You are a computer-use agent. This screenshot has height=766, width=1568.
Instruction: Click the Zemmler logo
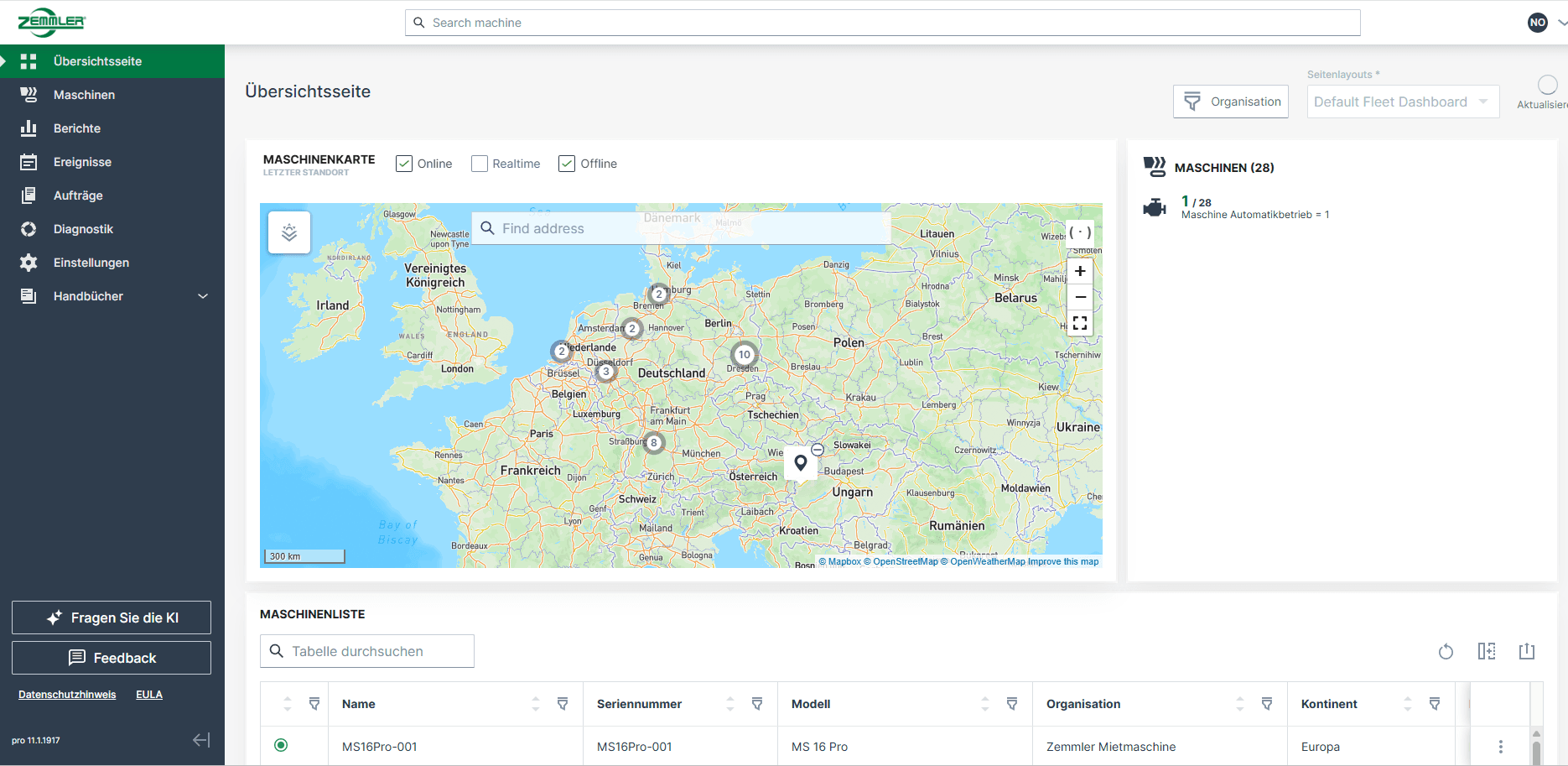[x=52, y=23]
